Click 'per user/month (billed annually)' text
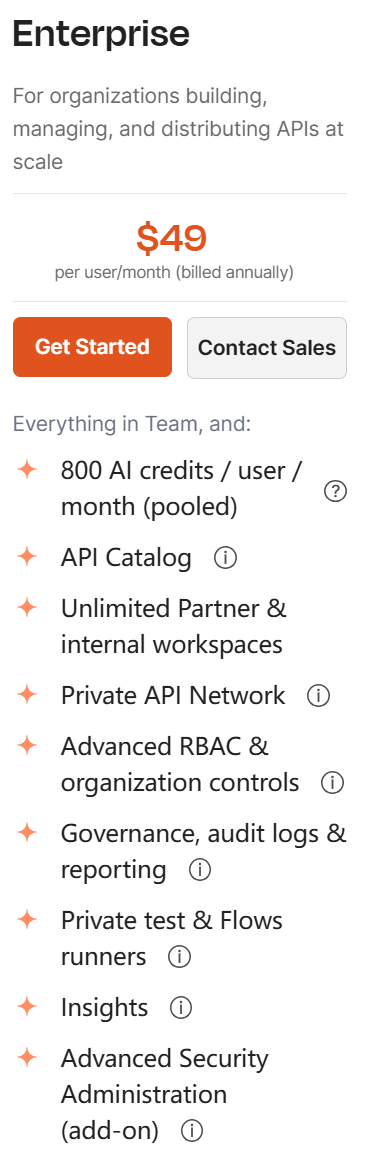This screenshot has width=366, height=1170. click(x=174, y=273)
